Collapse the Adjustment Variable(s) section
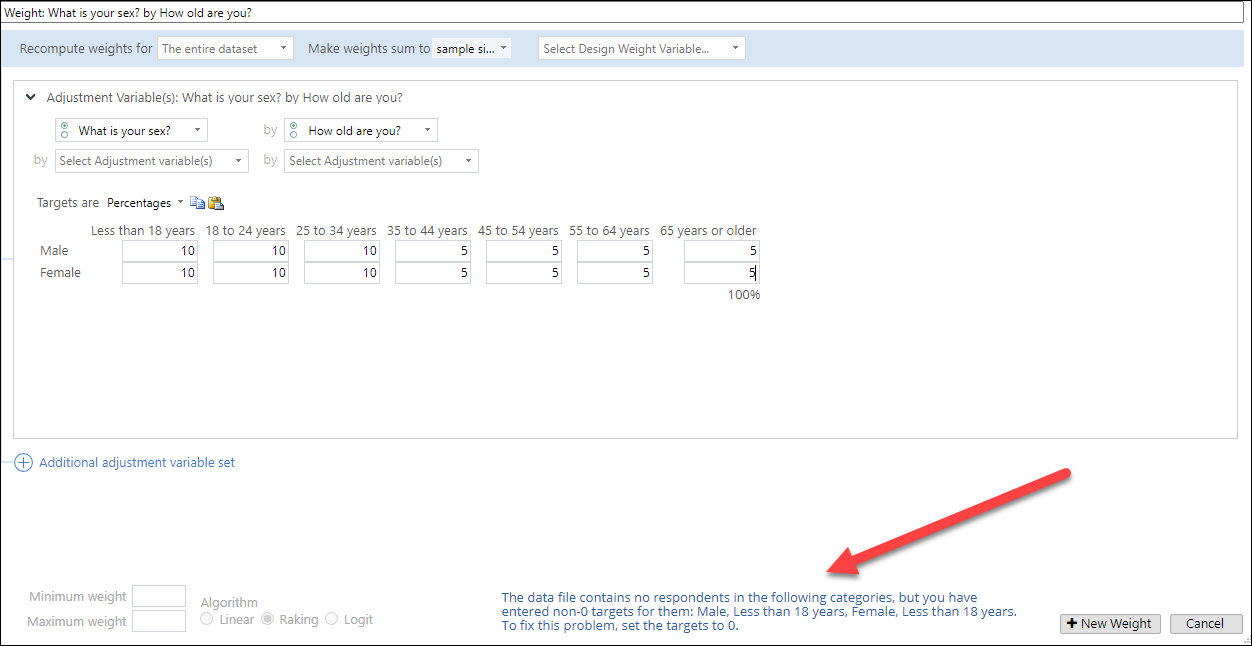The image size is (1252, 646). pos(31,98)
